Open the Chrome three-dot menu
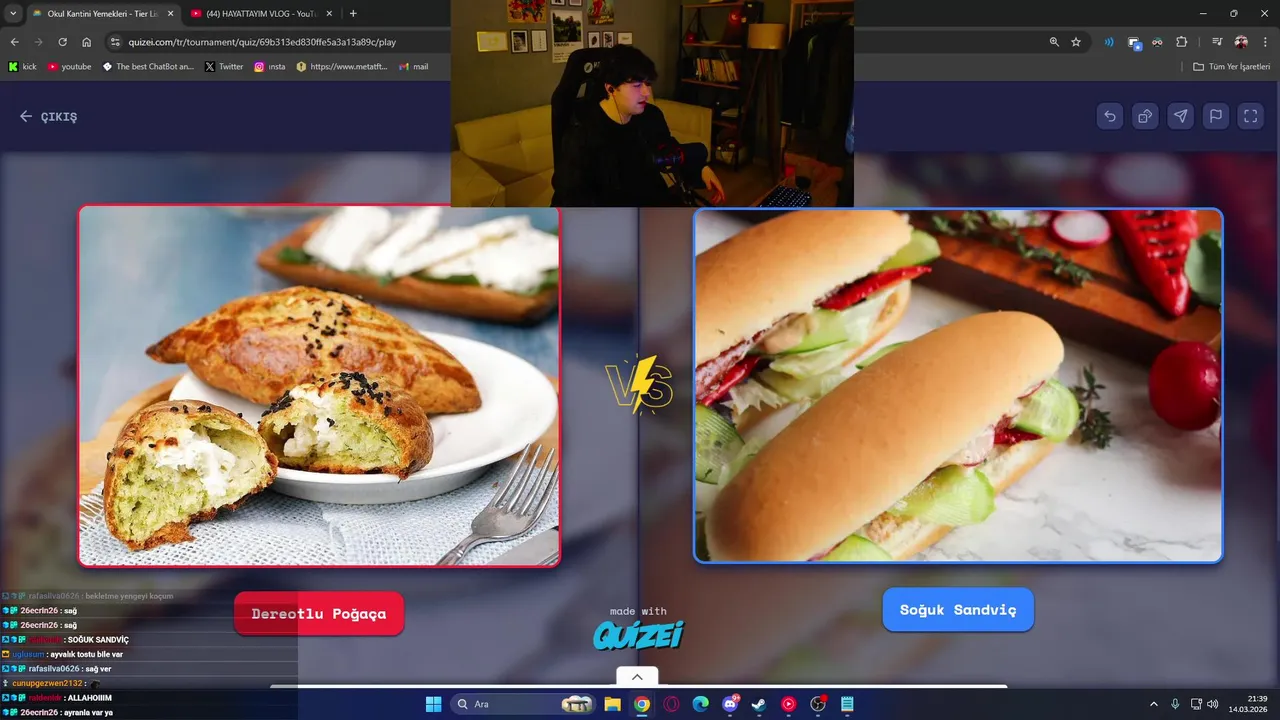The image size is (1280, 720). point(1265,42)
